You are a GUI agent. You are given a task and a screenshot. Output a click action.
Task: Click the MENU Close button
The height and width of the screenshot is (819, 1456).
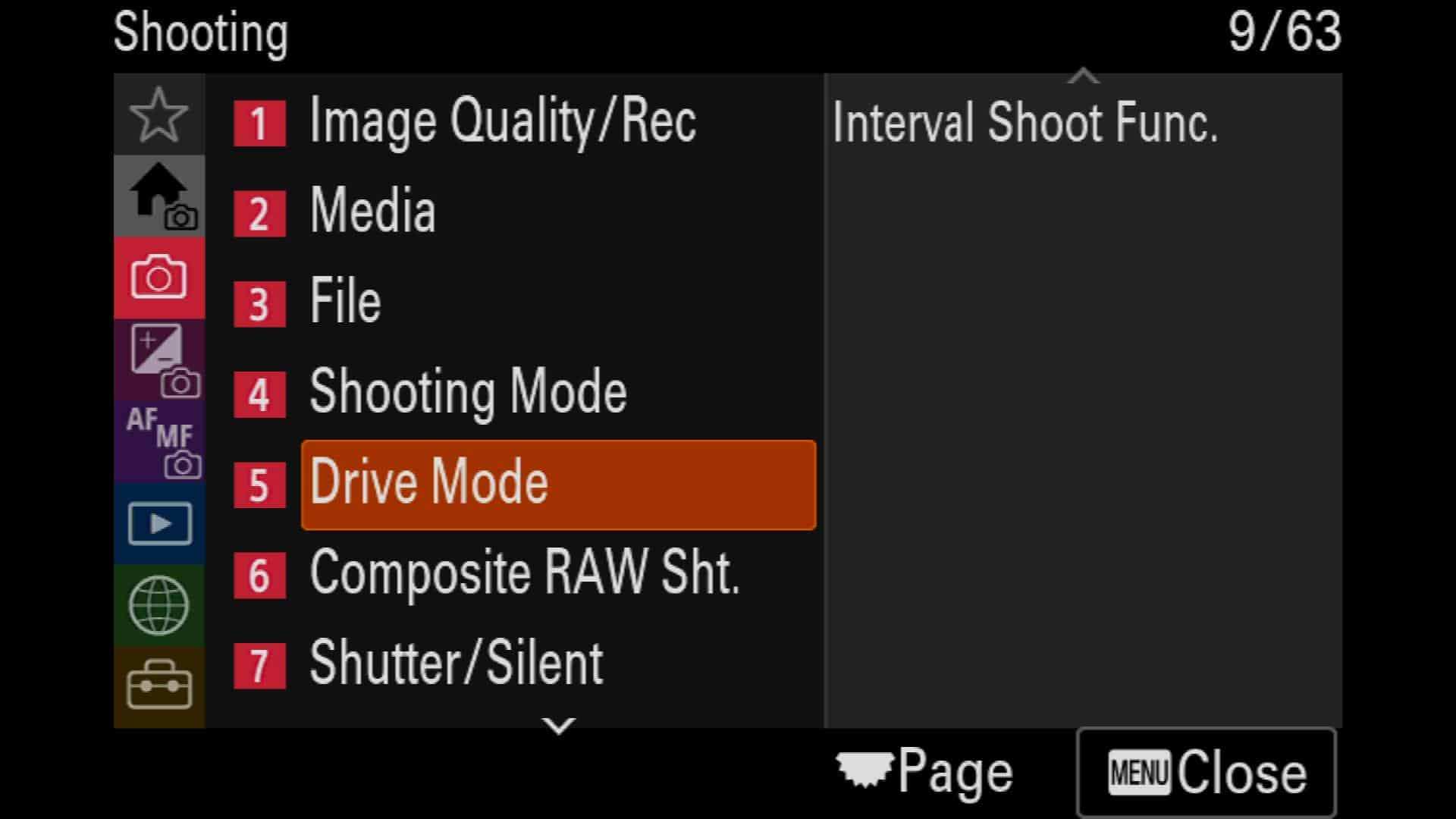1206,773
